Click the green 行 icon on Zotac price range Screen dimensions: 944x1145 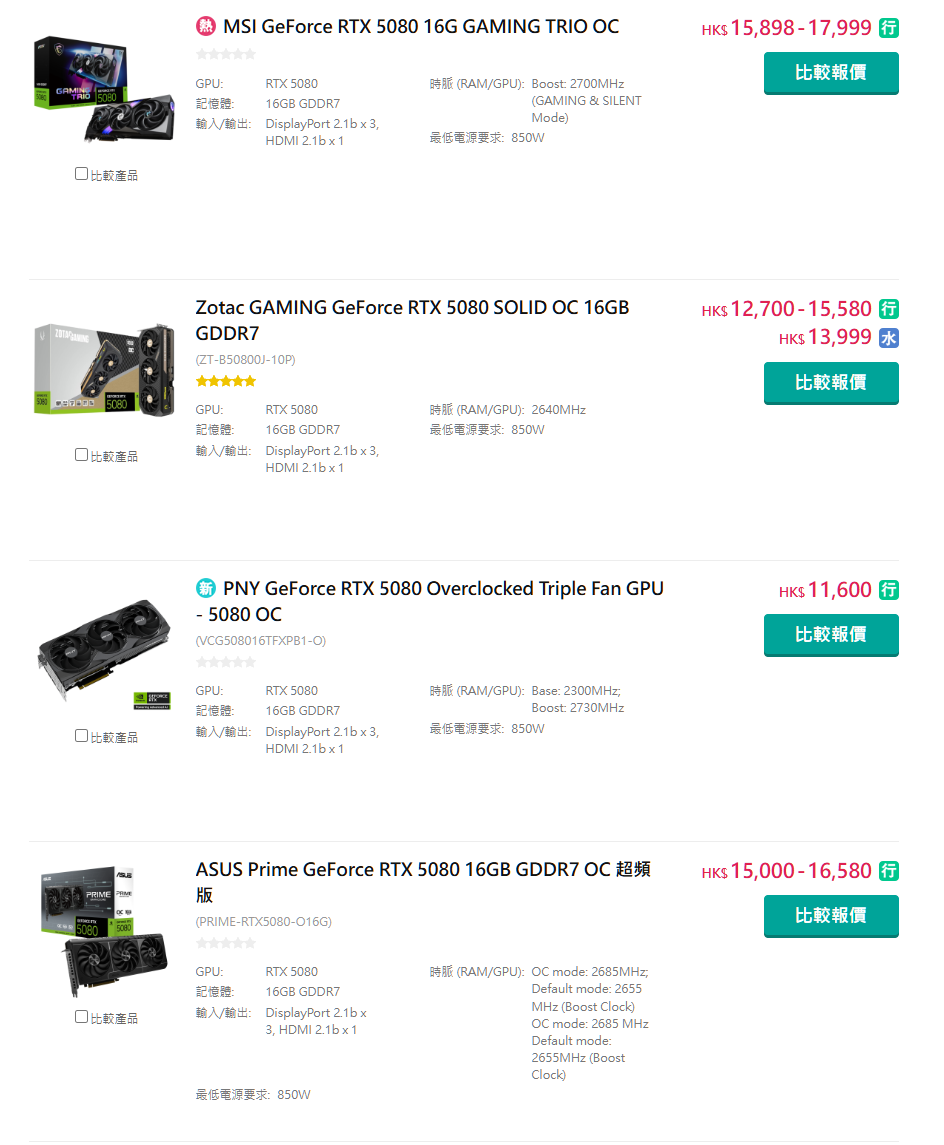point(889,309)
